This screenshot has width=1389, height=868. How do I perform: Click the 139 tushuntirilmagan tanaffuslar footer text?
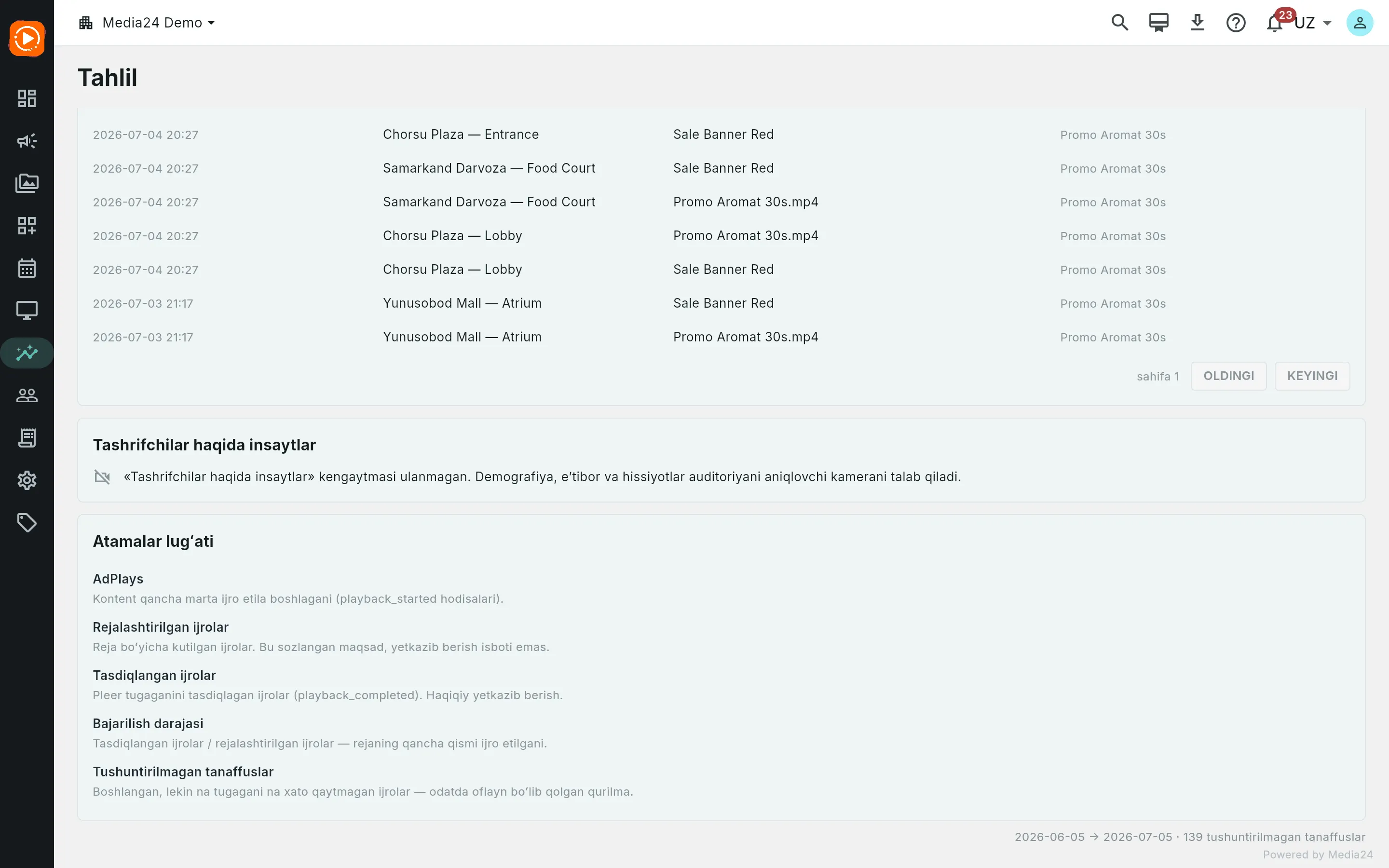point(1274,837)
